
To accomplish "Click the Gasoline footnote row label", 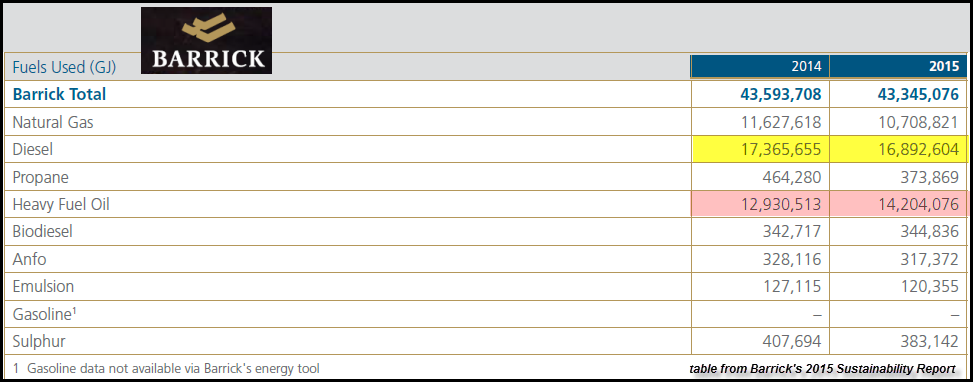I will (44, 314).
